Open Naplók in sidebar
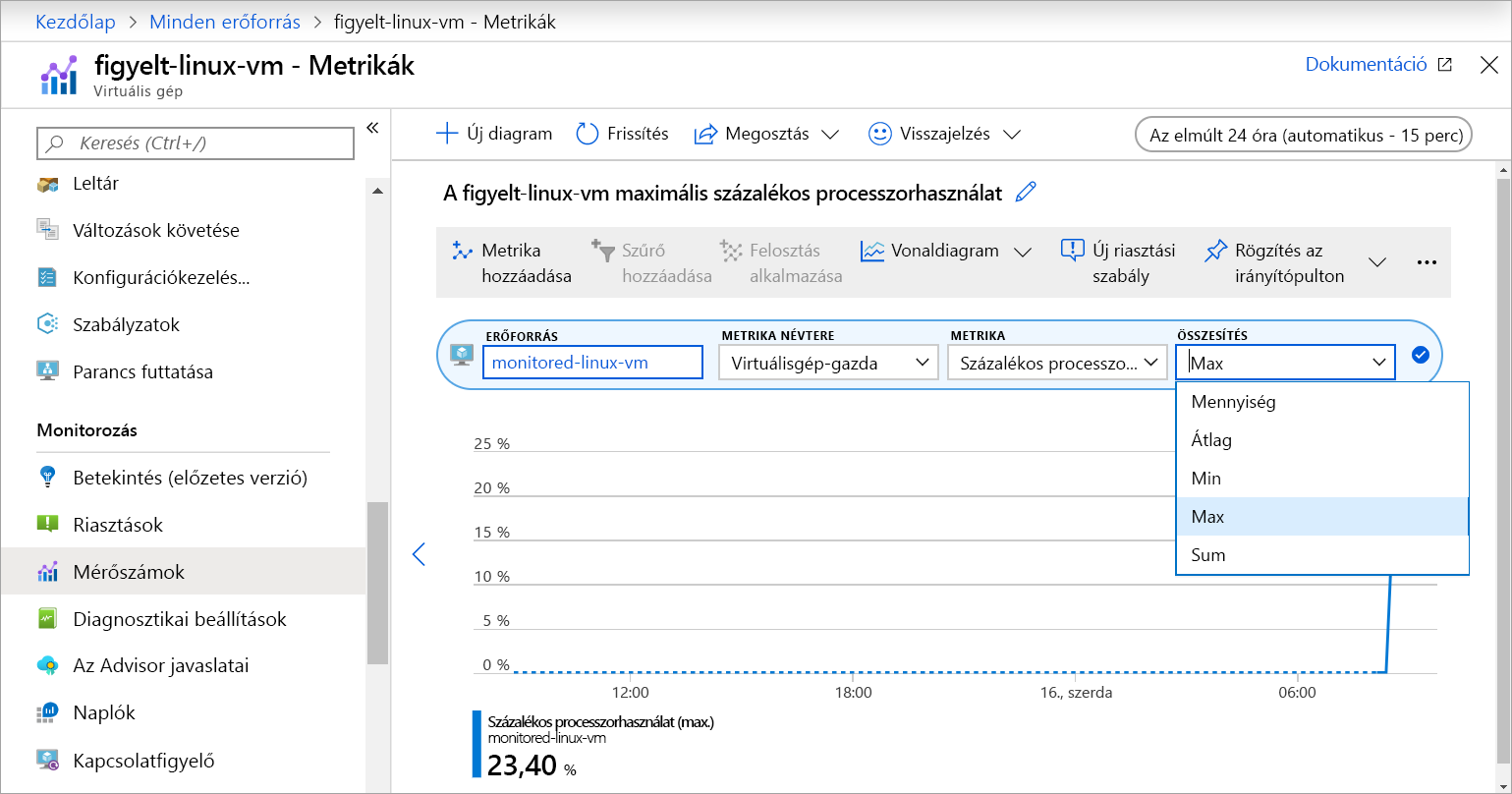This screenshot has width=1512, height=794. tap(104, 712)
